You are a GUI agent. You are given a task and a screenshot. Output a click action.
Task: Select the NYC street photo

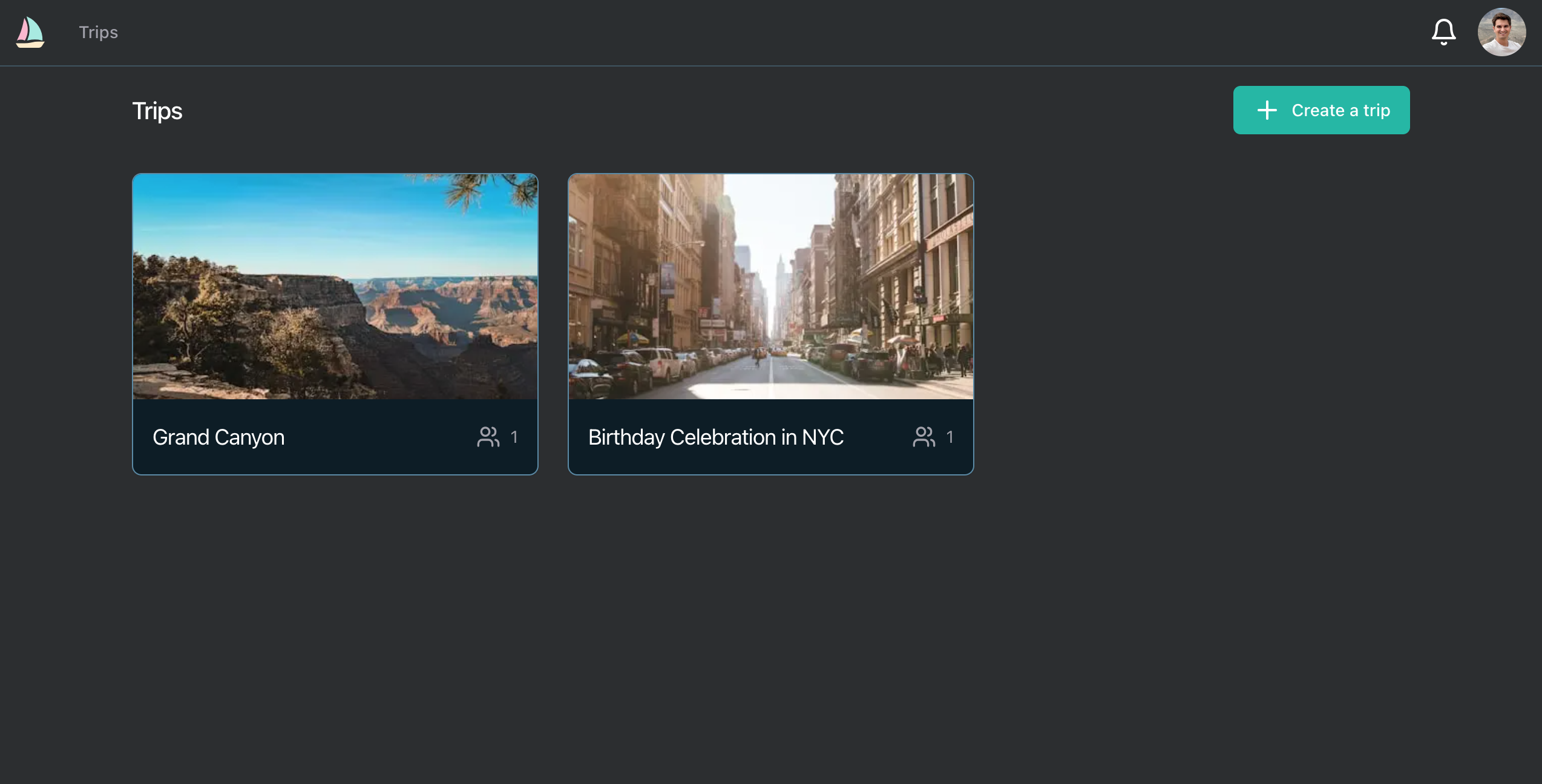point(771,286)
